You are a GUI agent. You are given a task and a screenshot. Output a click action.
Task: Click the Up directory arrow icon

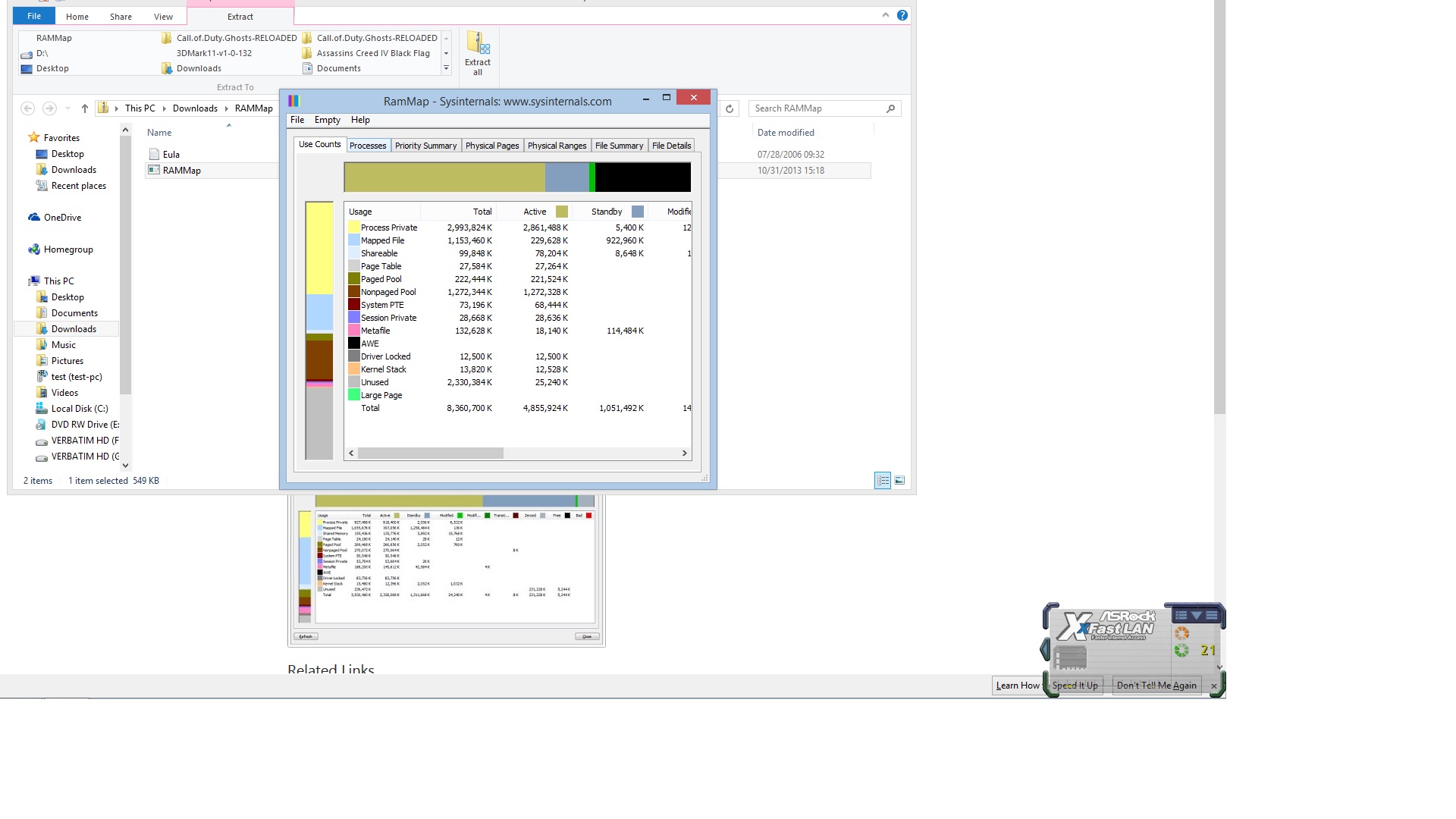coord(85,108)
